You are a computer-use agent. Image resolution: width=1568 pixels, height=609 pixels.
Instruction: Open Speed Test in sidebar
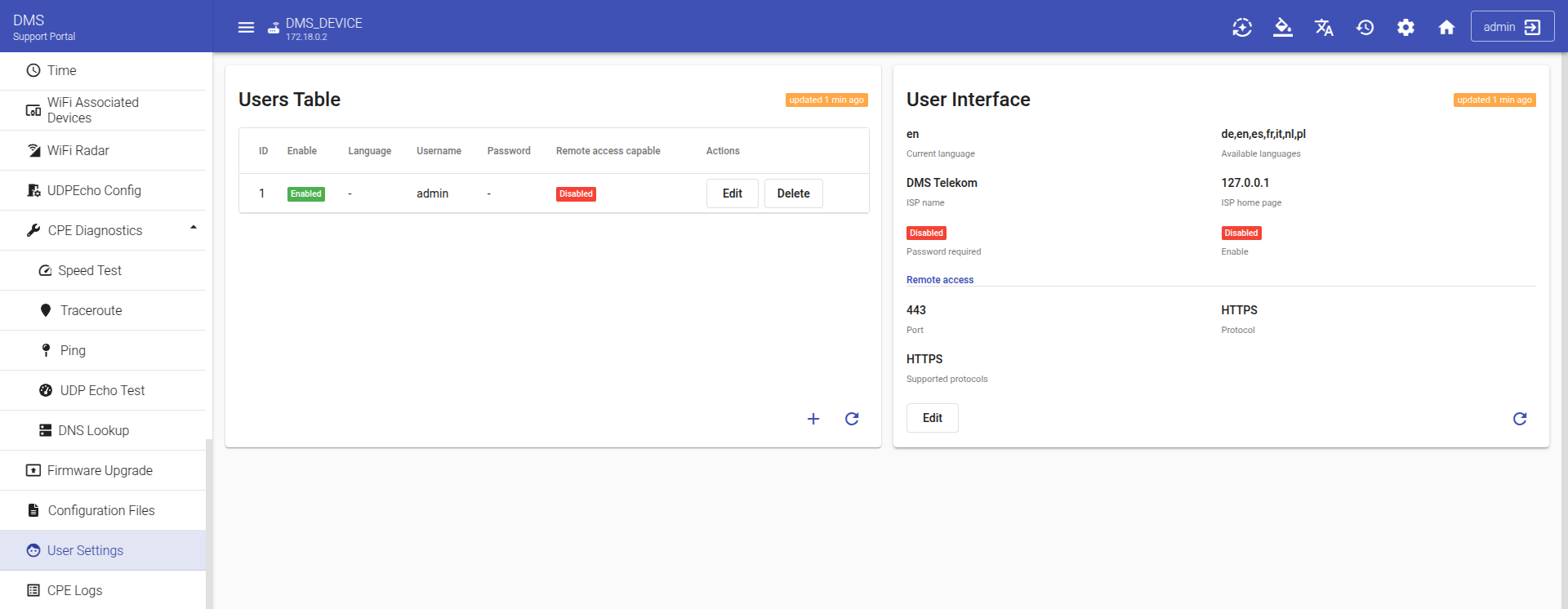coord(90,270)
